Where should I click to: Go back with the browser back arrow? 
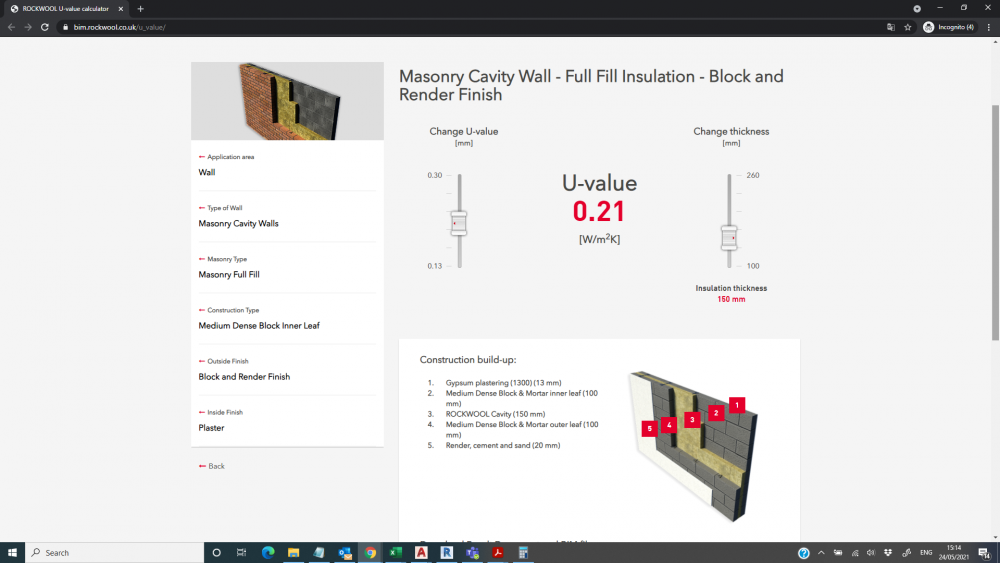coord(11,27)
